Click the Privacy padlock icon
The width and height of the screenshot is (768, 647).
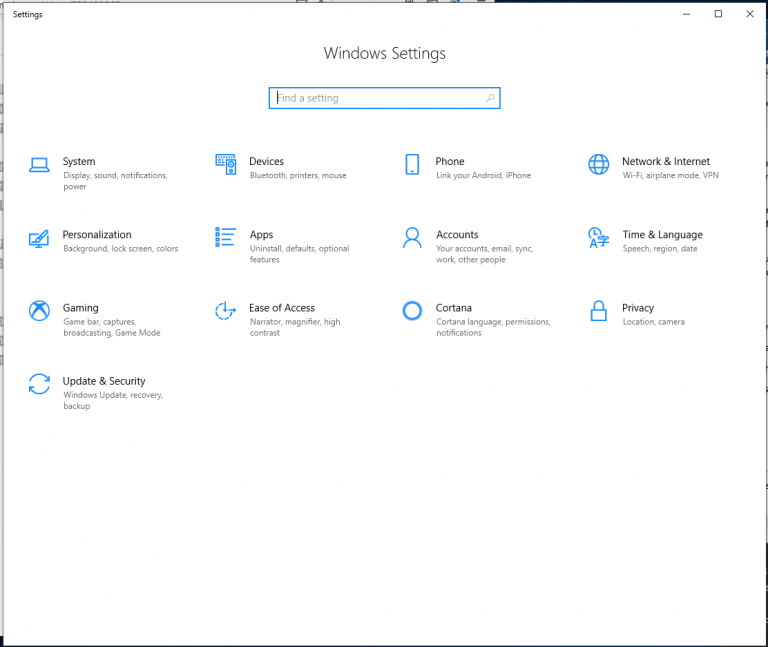tap(599, 311)
